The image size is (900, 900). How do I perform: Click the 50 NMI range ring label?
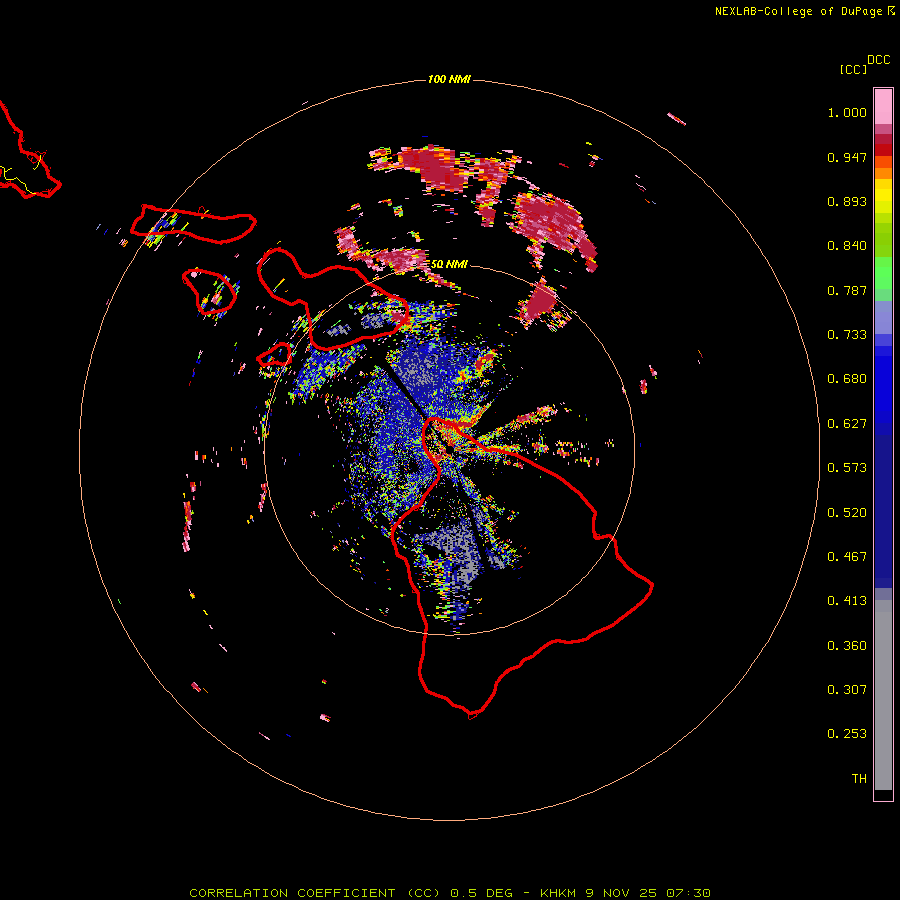pos(449,264)
